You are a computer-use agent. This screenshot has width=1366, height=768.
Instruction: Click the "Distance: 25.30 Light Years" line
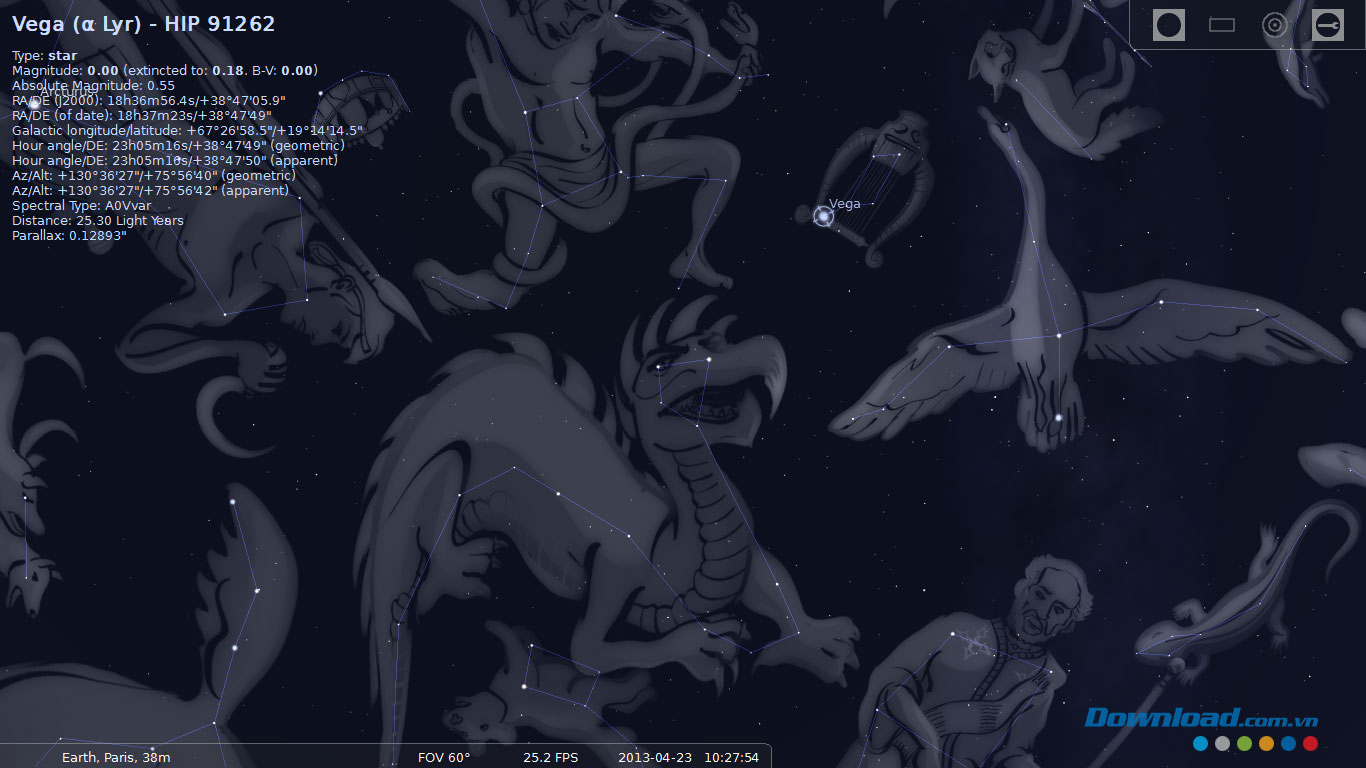(x=98, y=221)
